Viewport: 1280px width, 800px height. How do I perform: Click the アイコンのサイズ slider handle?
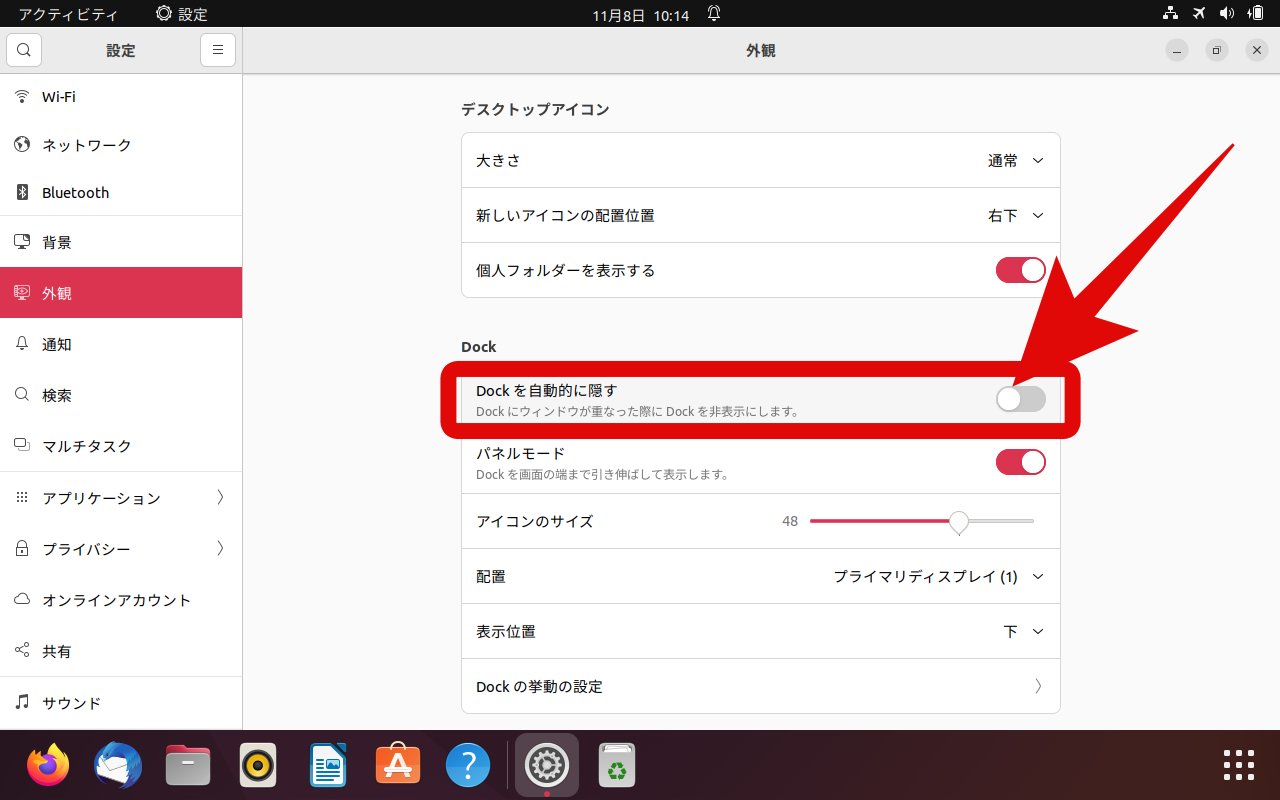coord(959,521)
